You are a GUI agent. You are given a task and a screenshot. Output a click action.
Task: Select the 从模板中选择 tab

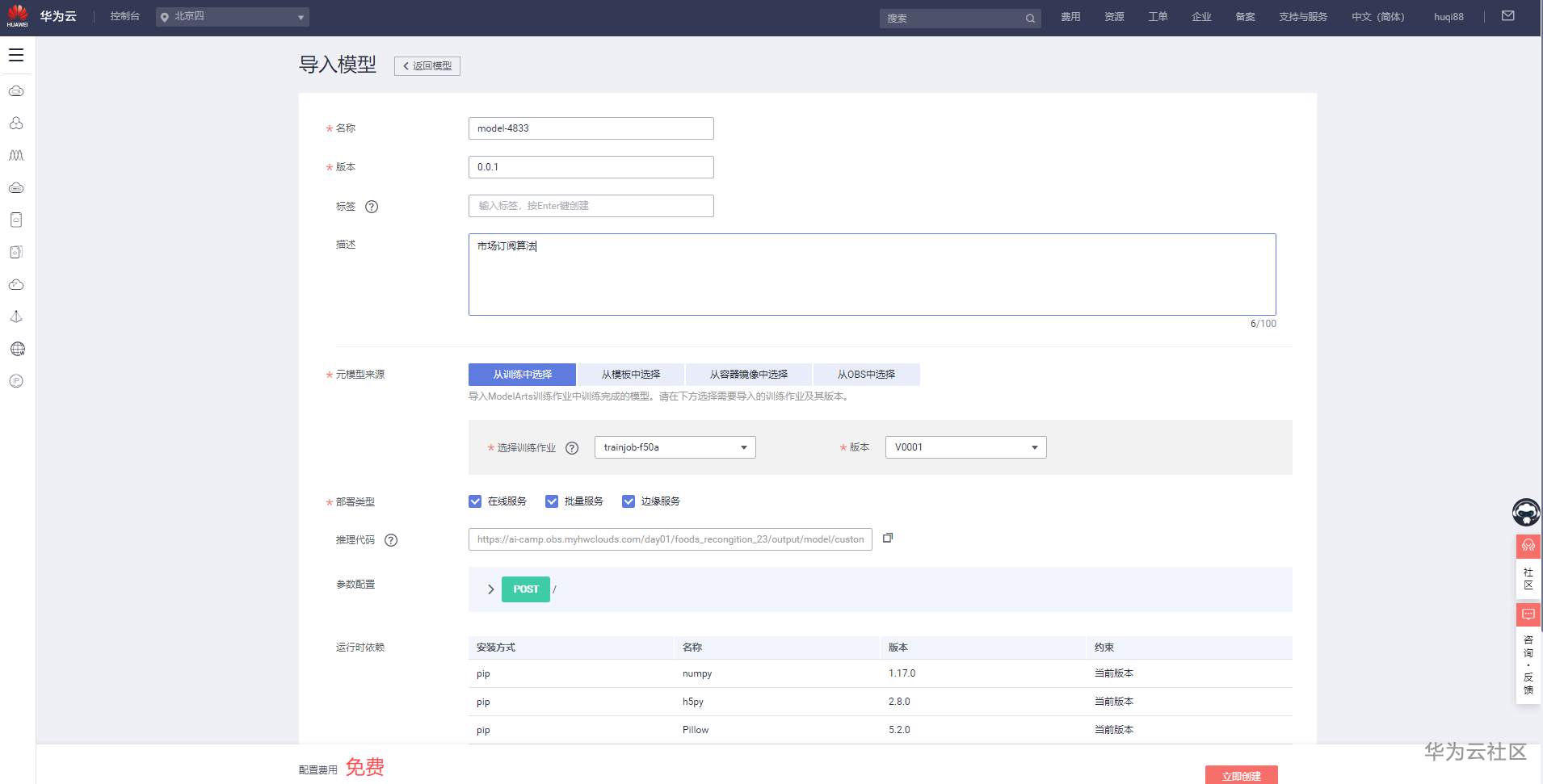coord(630,375)
